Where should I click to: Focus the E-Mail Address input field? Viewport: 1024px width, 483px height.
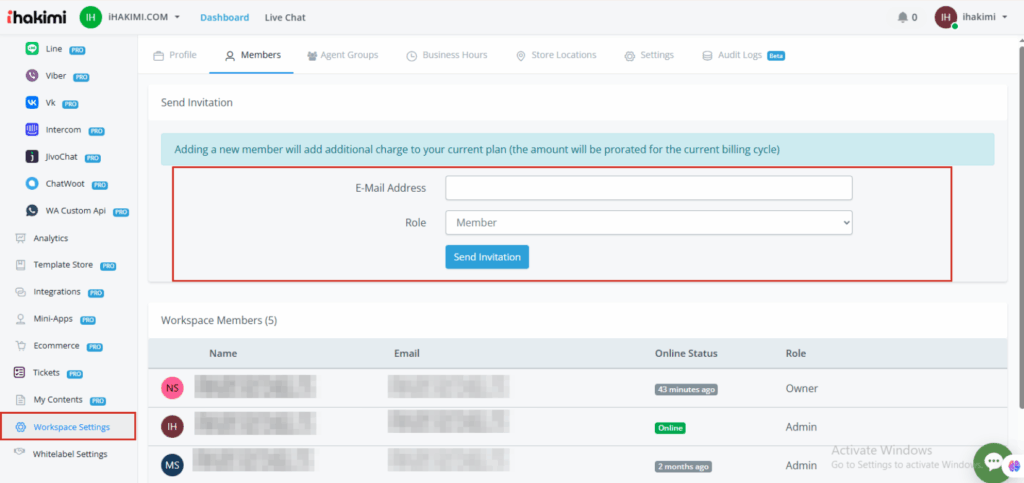coord(648,188)
